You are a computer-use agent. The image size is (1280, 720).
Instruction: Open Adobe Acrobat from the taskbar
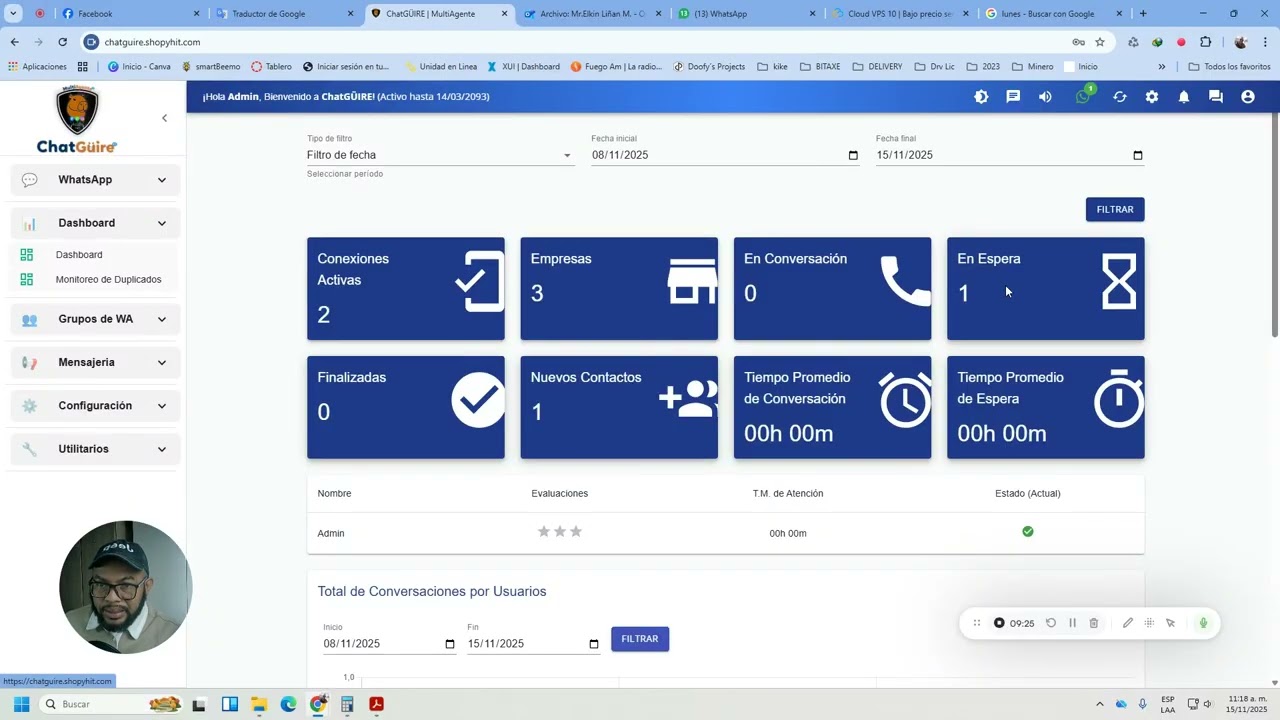(x=377, y=704)
